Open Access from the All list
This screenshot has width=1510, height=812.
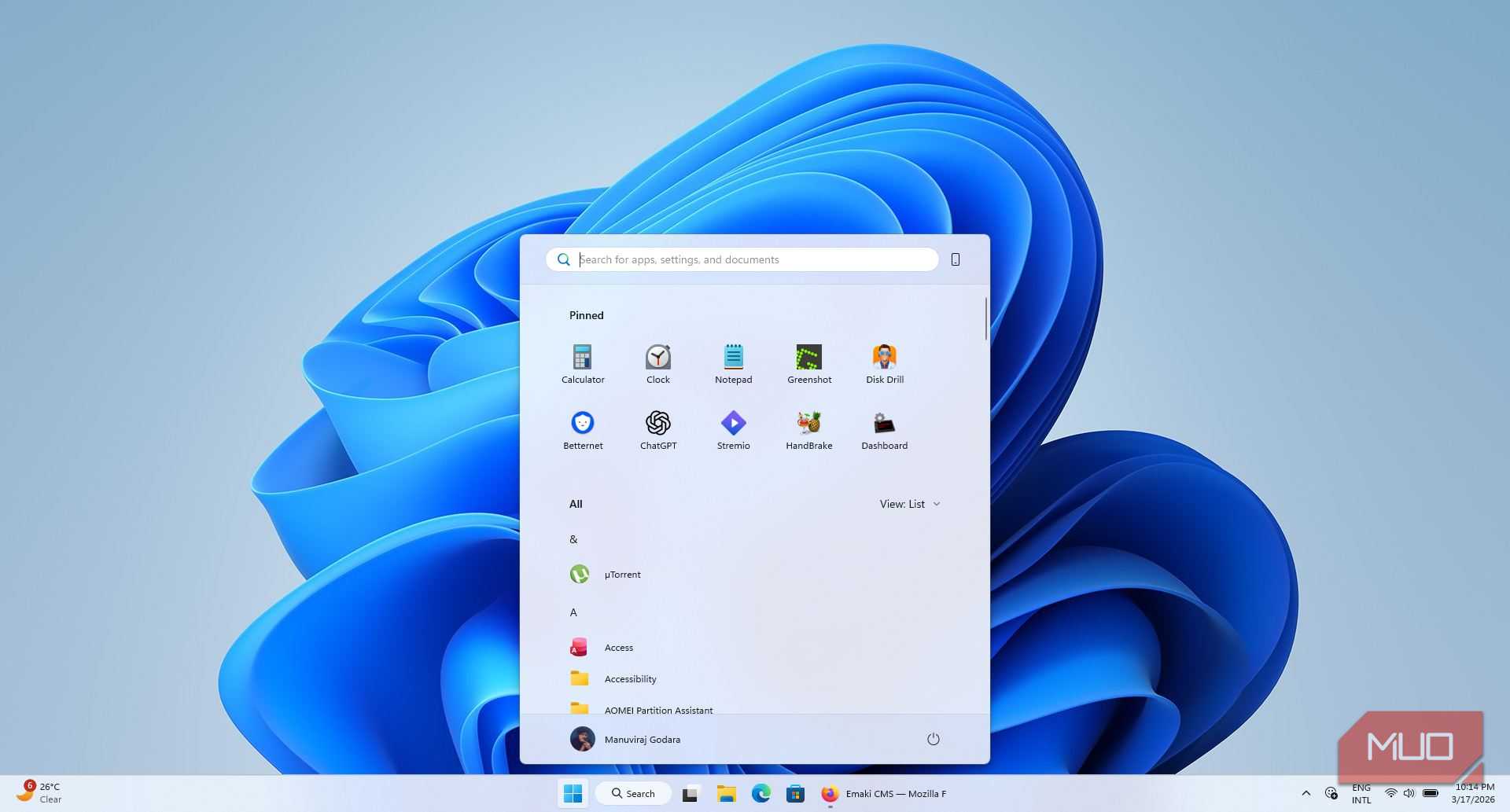click(x=755, y=648)
